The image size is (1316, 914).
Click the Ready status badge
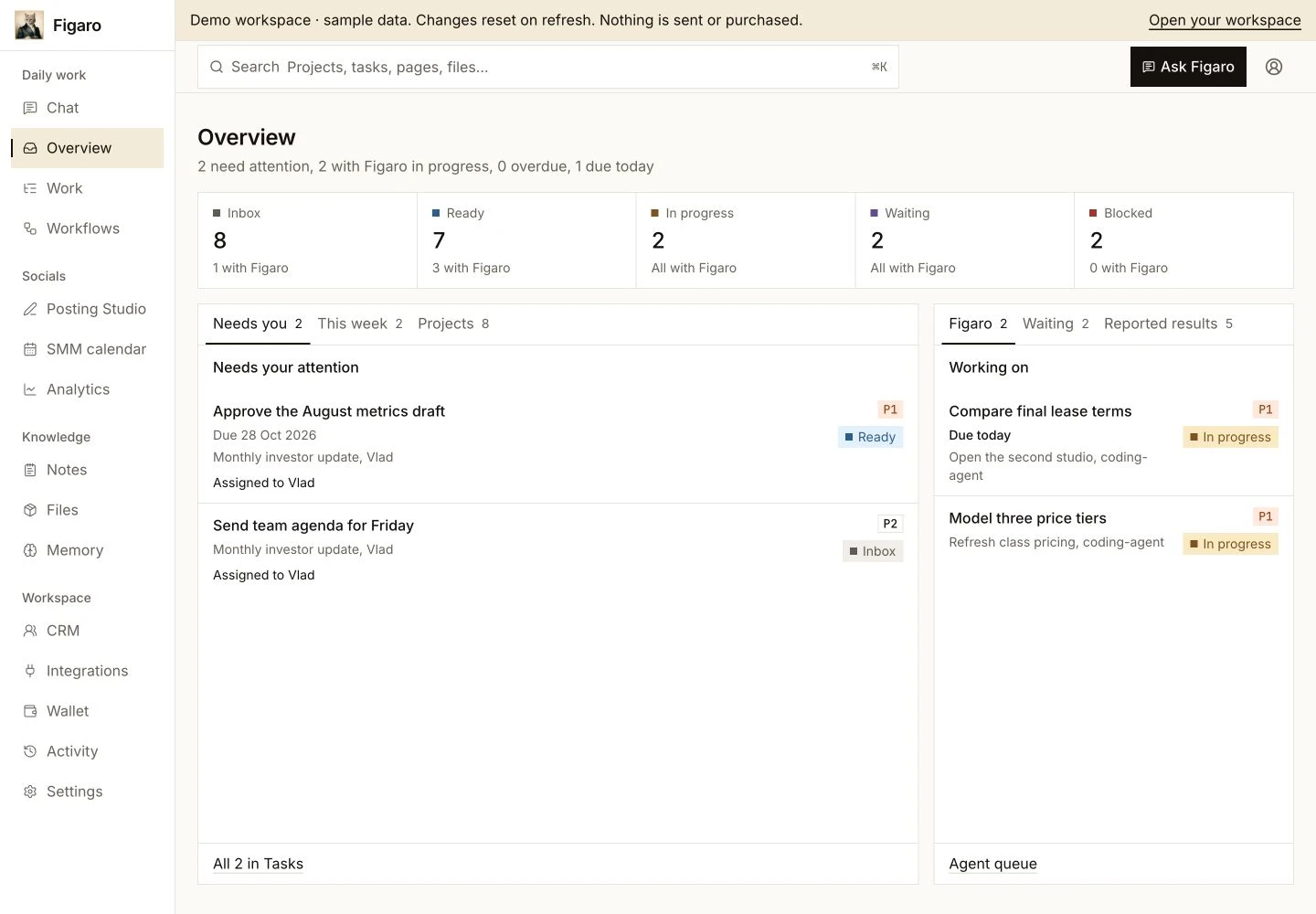(x=870, y=437)
